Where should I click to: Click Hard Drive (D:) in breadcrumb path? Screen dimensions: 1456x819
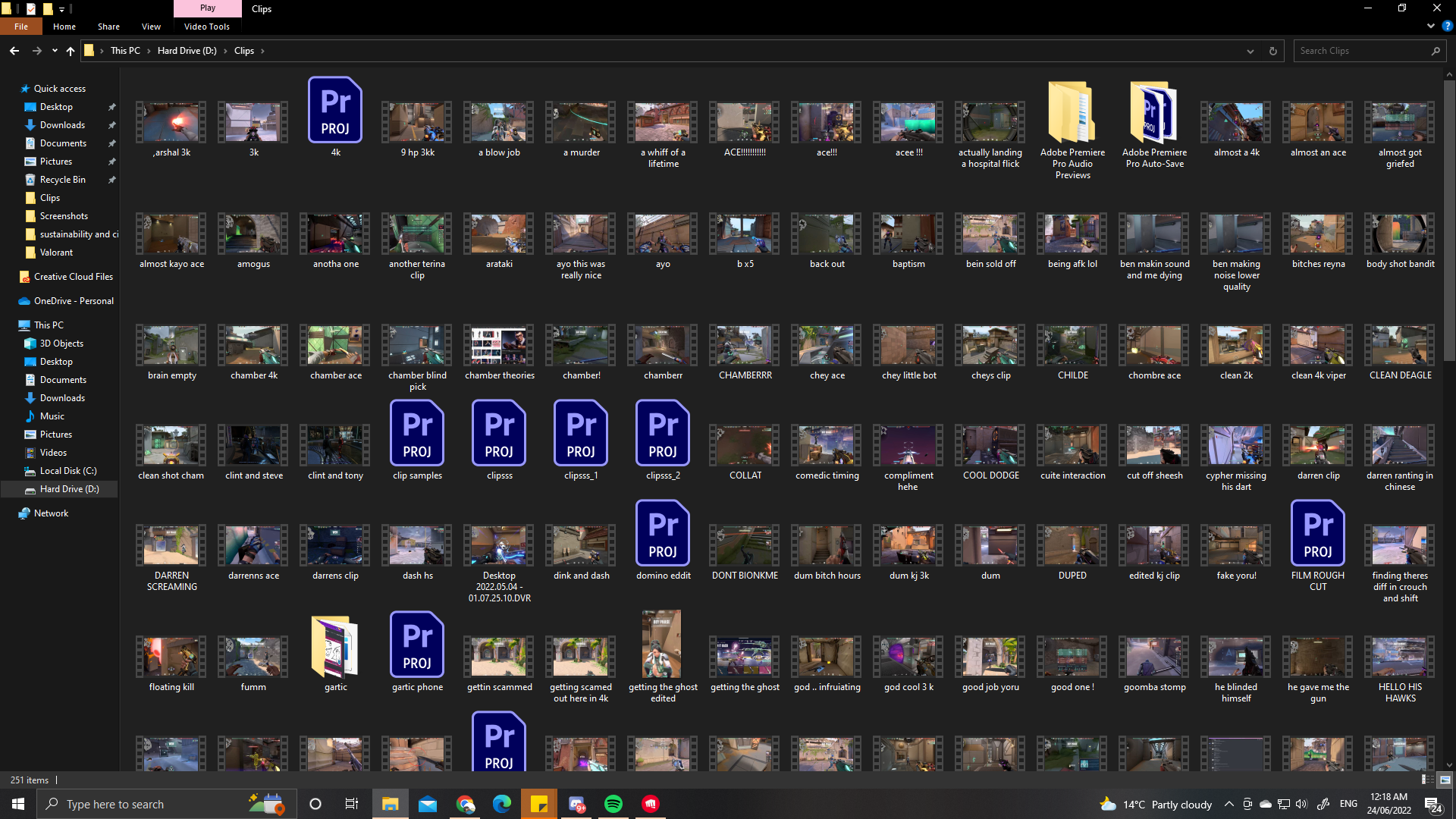(x=187, y=51)
